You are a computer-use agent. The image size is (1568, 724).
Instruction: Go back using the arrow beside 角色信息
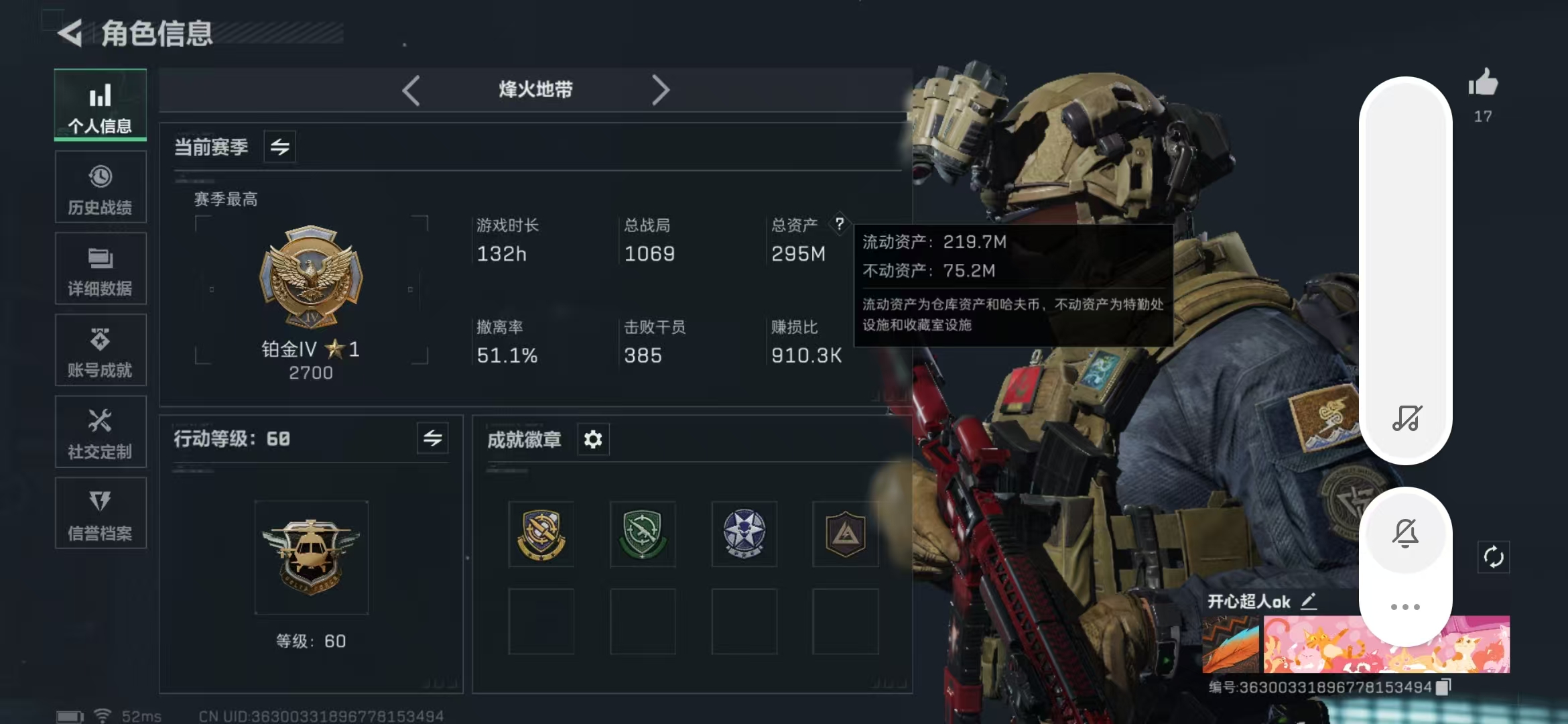point(70,33)
